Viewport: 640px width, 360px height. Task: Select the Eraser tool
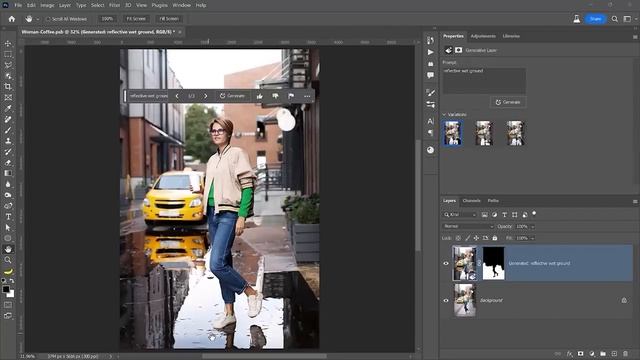tap(8, 162)
